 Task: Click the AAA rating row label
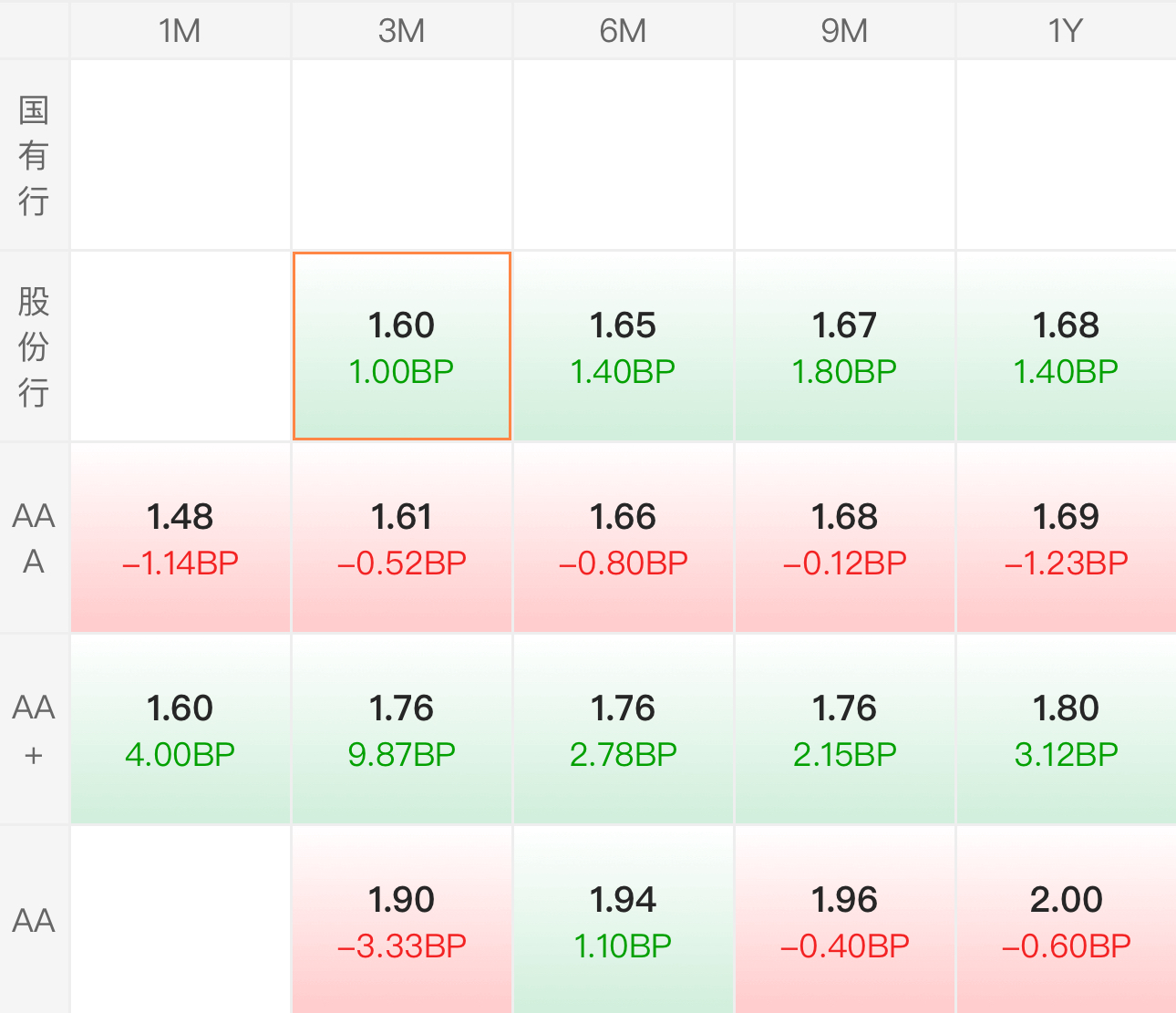pyautogui.click(x=34, y=538)
